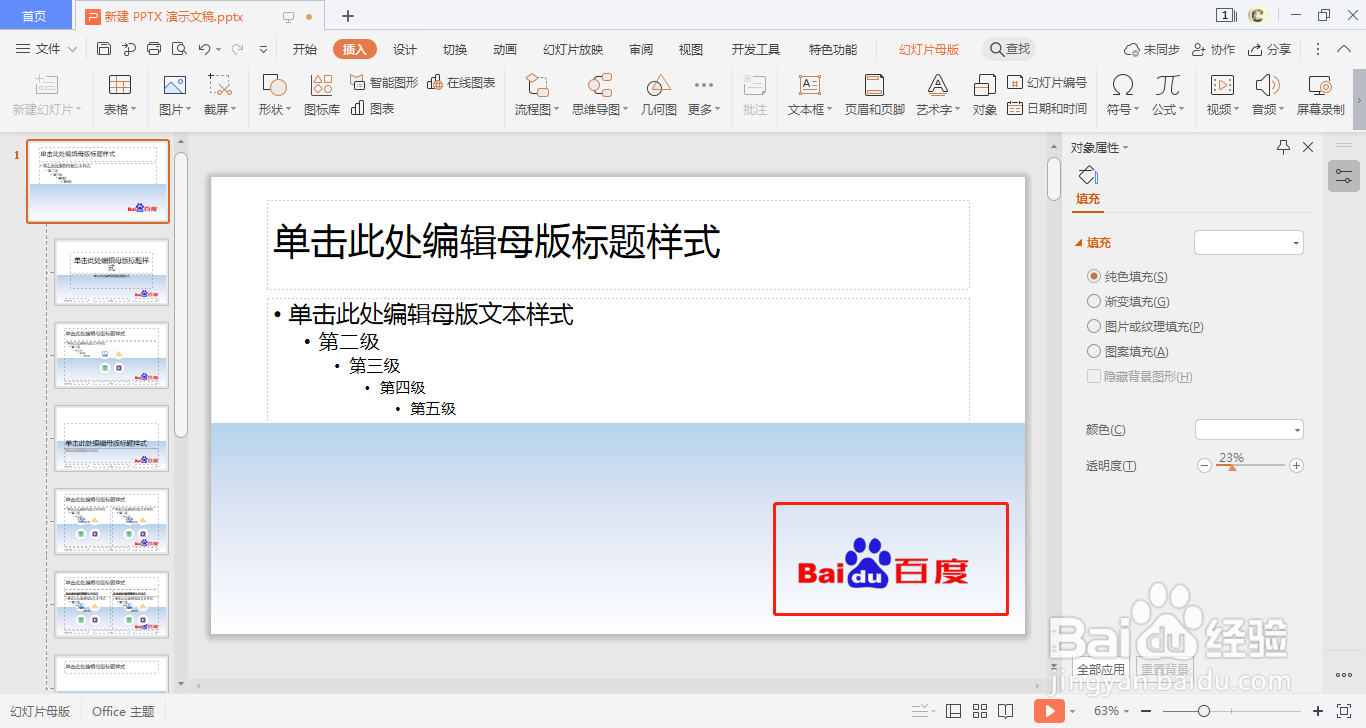Open the fill preset dropdown beside 填充
This screenshot has width=1366, height=728.
pyautogui.click(x=1249, y=242)
